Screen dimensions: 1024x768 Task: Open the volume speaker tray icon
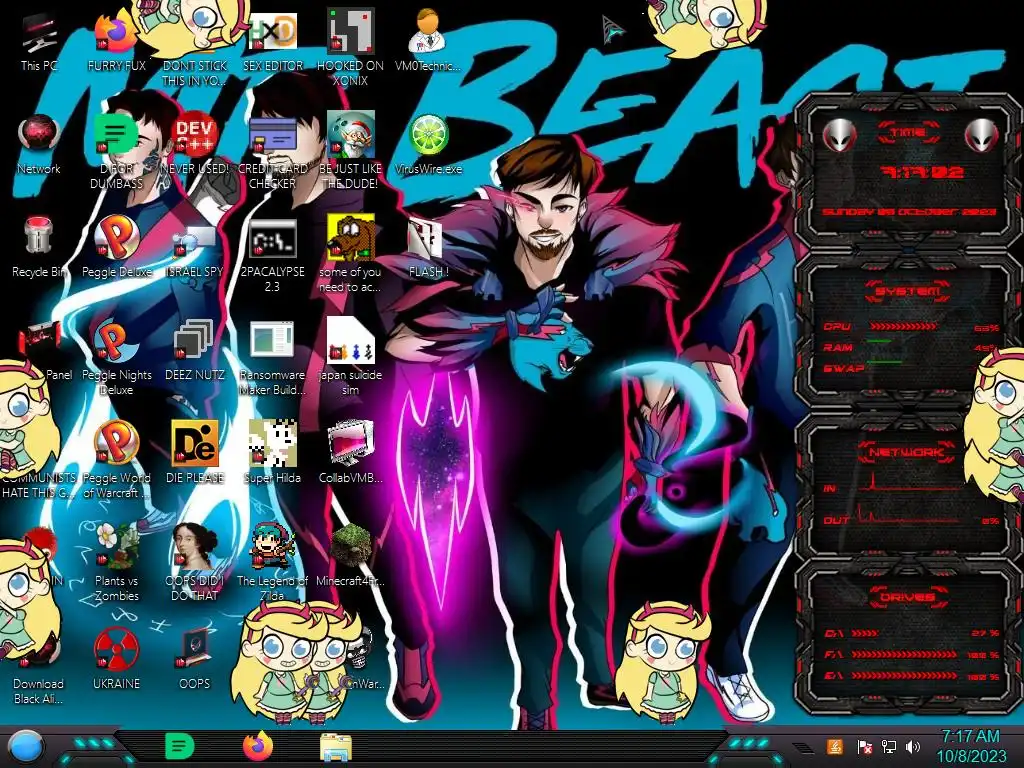(913, 746)
